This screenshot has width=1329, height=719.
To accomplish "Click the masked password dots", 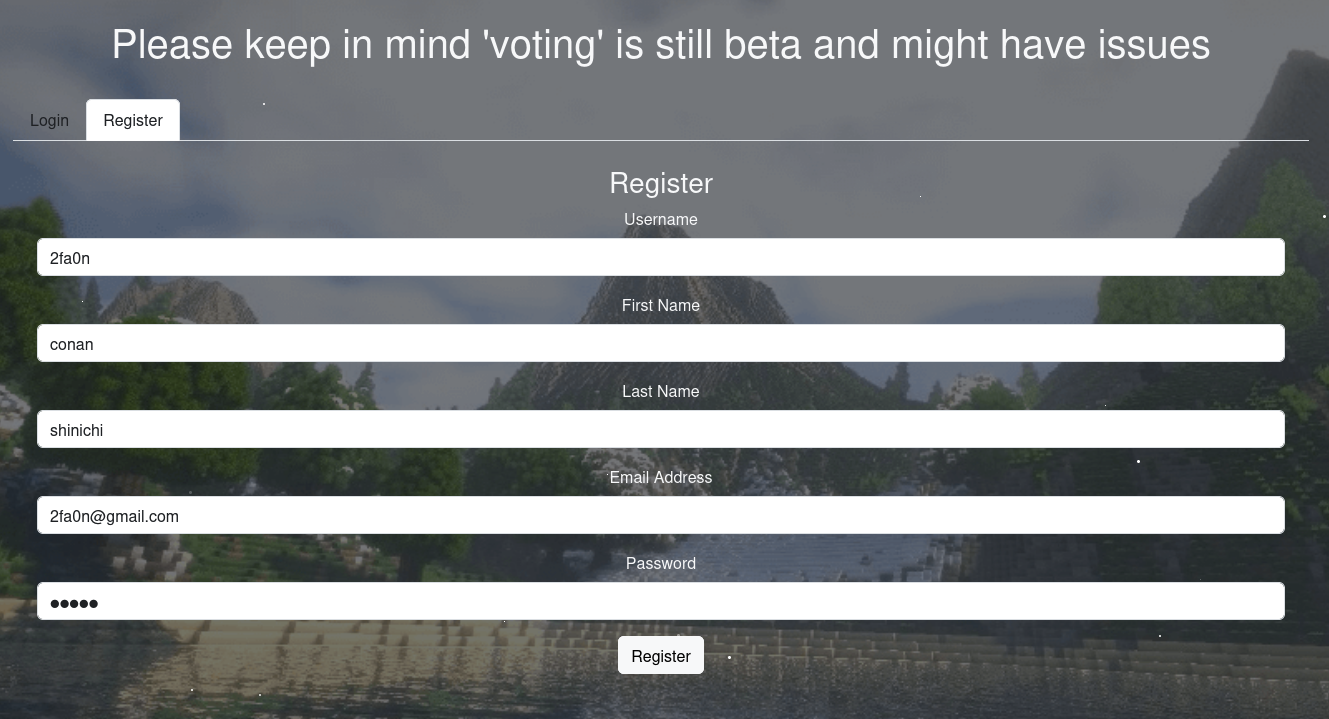I will click(74, 603).
